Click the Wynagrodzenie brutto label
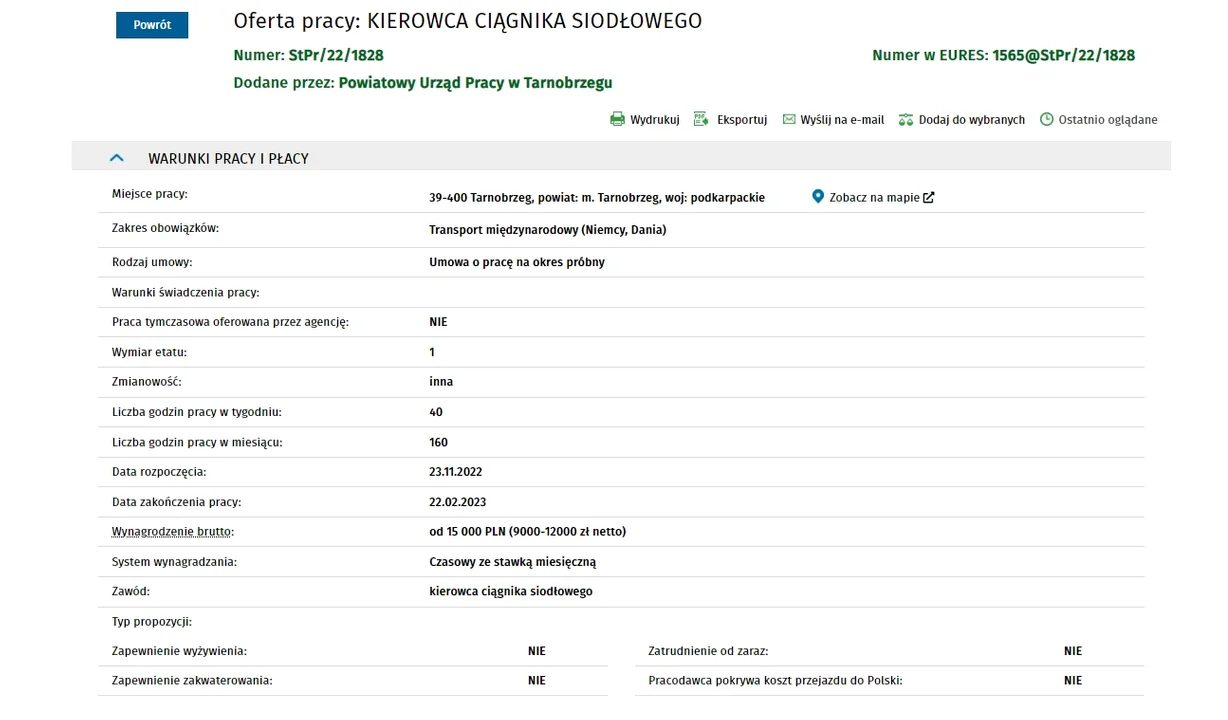Viewport: 1228px width, 720px height. (173, 532)
